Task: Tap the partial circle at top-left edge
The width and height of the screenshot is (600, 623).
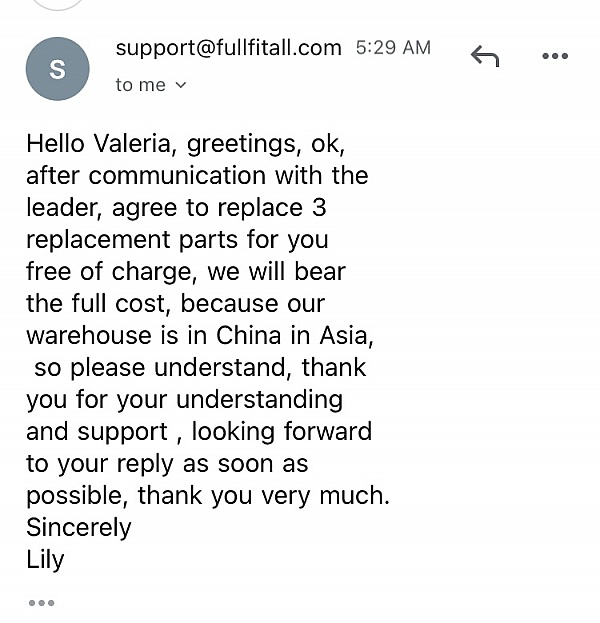Action: pos(56,4)
